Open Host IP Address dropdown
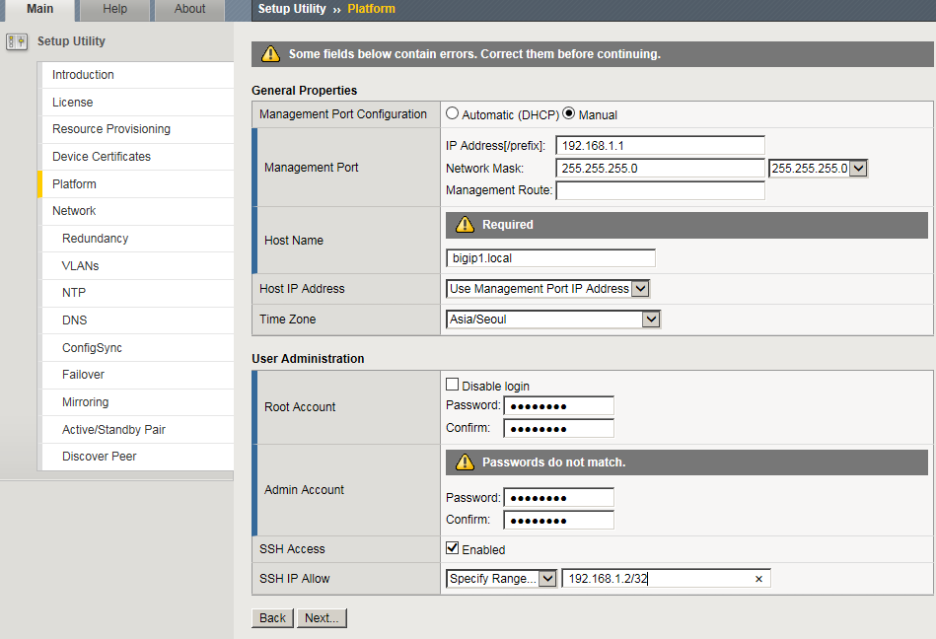 [547, 289]
